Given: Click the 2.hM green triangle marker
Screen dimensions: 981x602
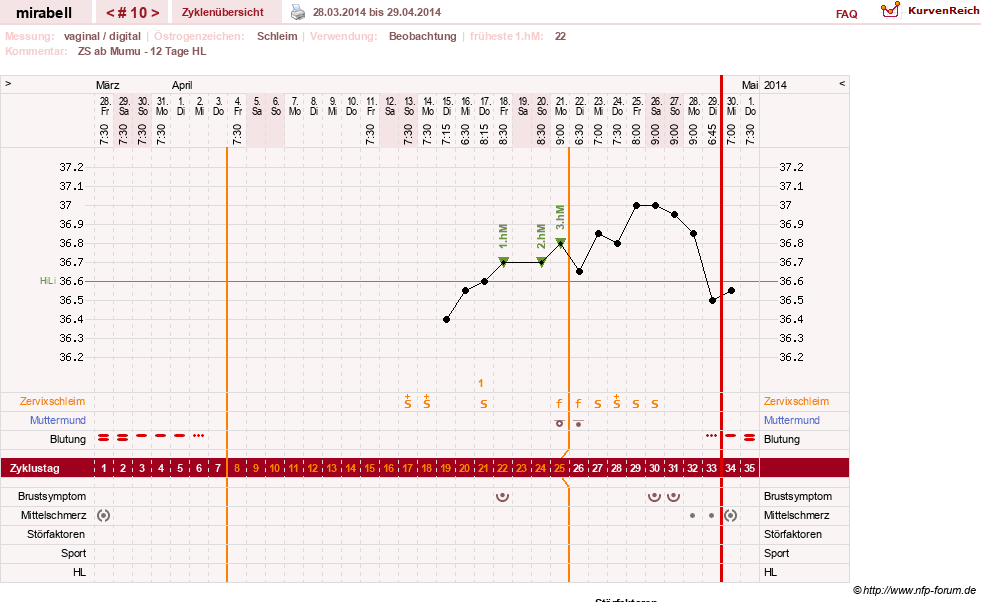Looking at the screenshot, I should pos(542,261).
